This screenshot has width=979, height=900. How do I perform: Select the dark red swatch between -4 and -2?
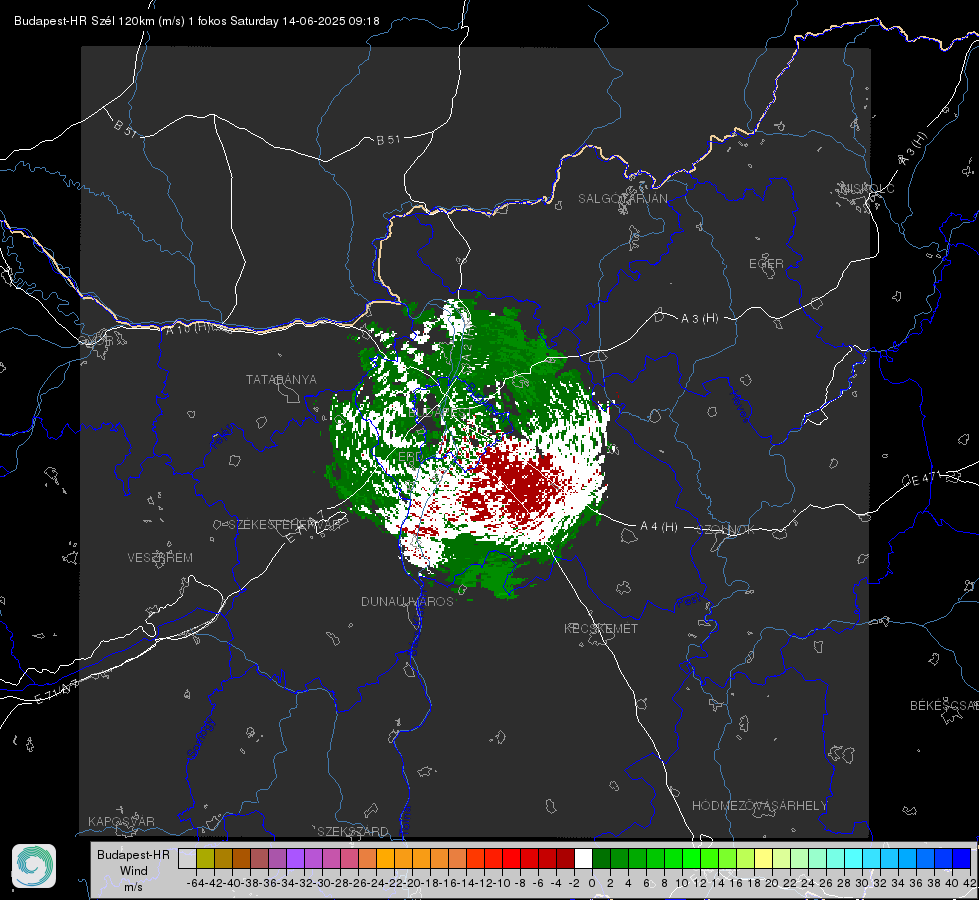(x=565, y=858)
